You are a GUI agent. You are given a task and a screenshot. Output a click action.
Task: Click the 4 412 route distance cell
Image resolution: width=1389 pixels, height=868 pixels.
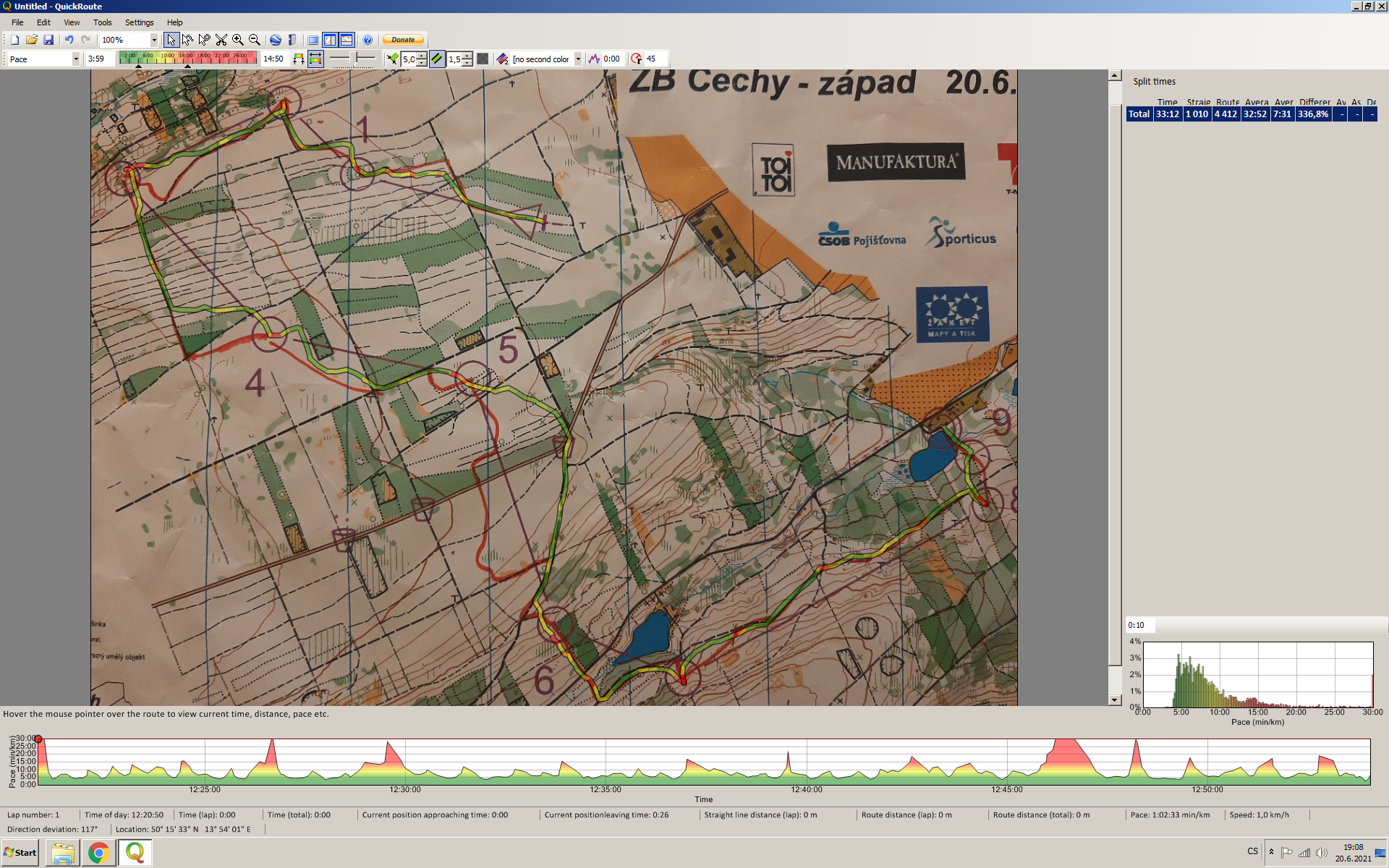point(1226,114)
